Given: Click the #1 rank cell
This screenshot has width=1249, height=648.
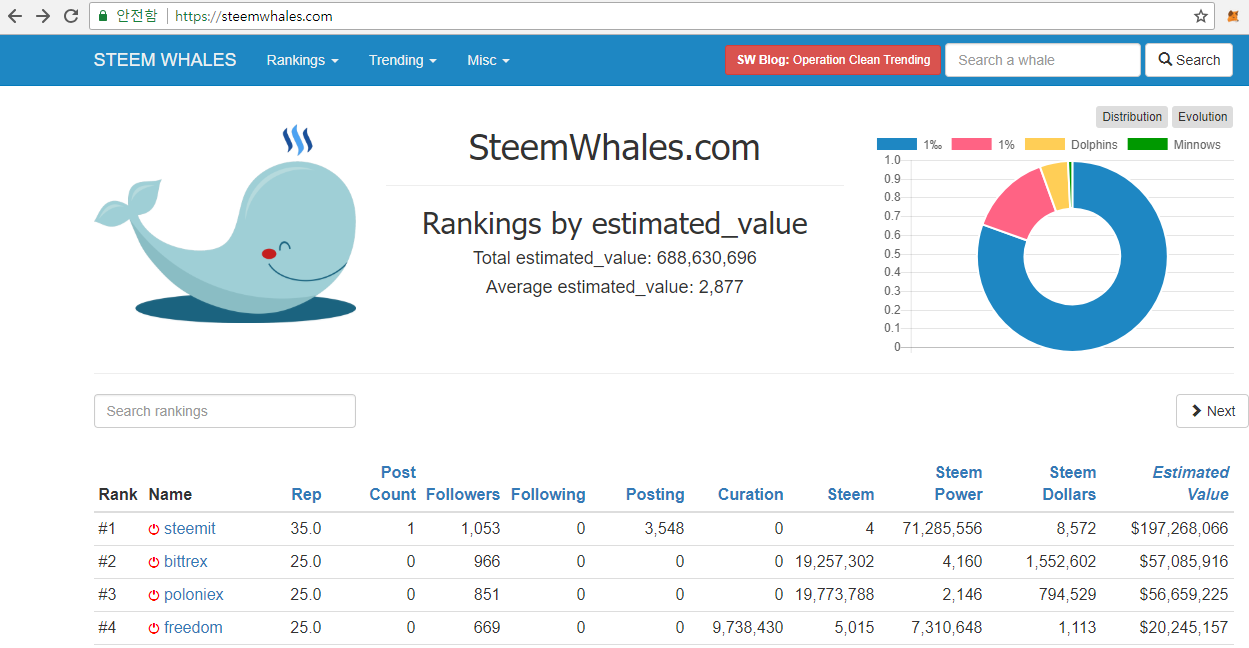Looking at the screenshot, I should [x=107, y=529].
